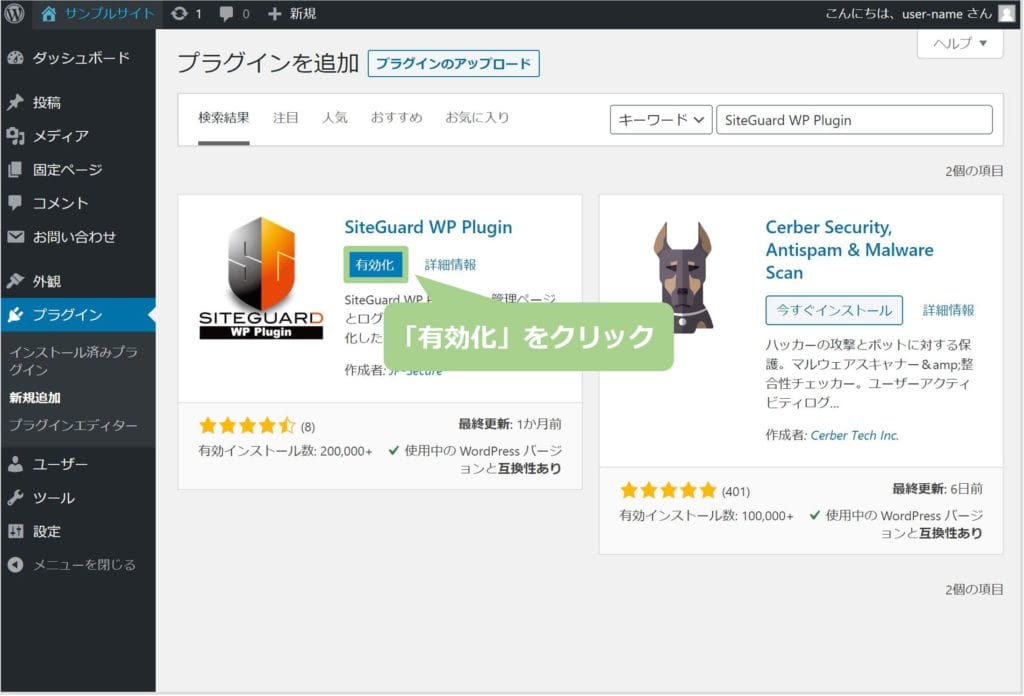Click the WordPress logo icon

click(x=14, y=14)
